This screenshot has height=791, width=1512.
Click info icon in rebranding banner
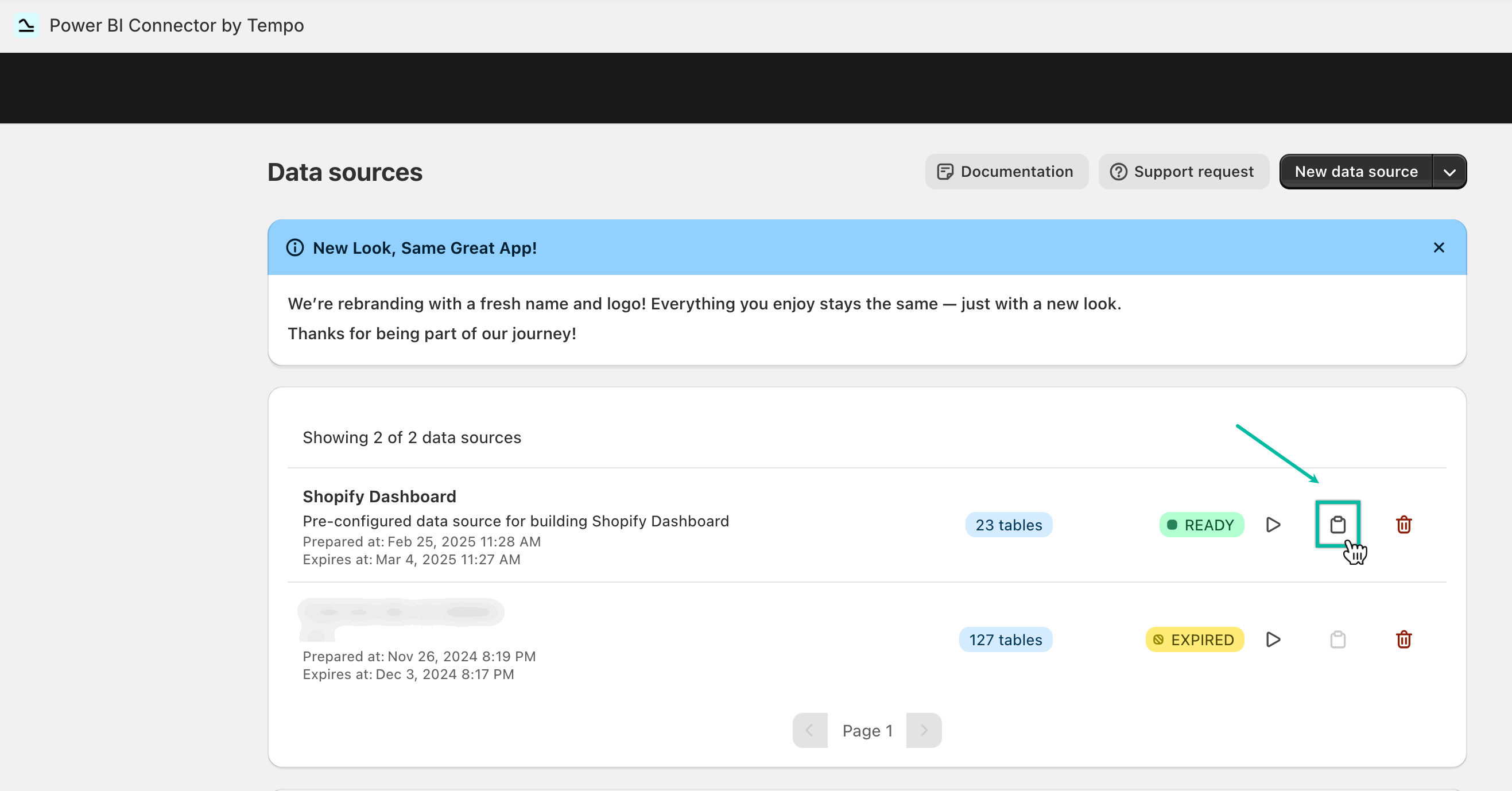click(x=294, y=247)
